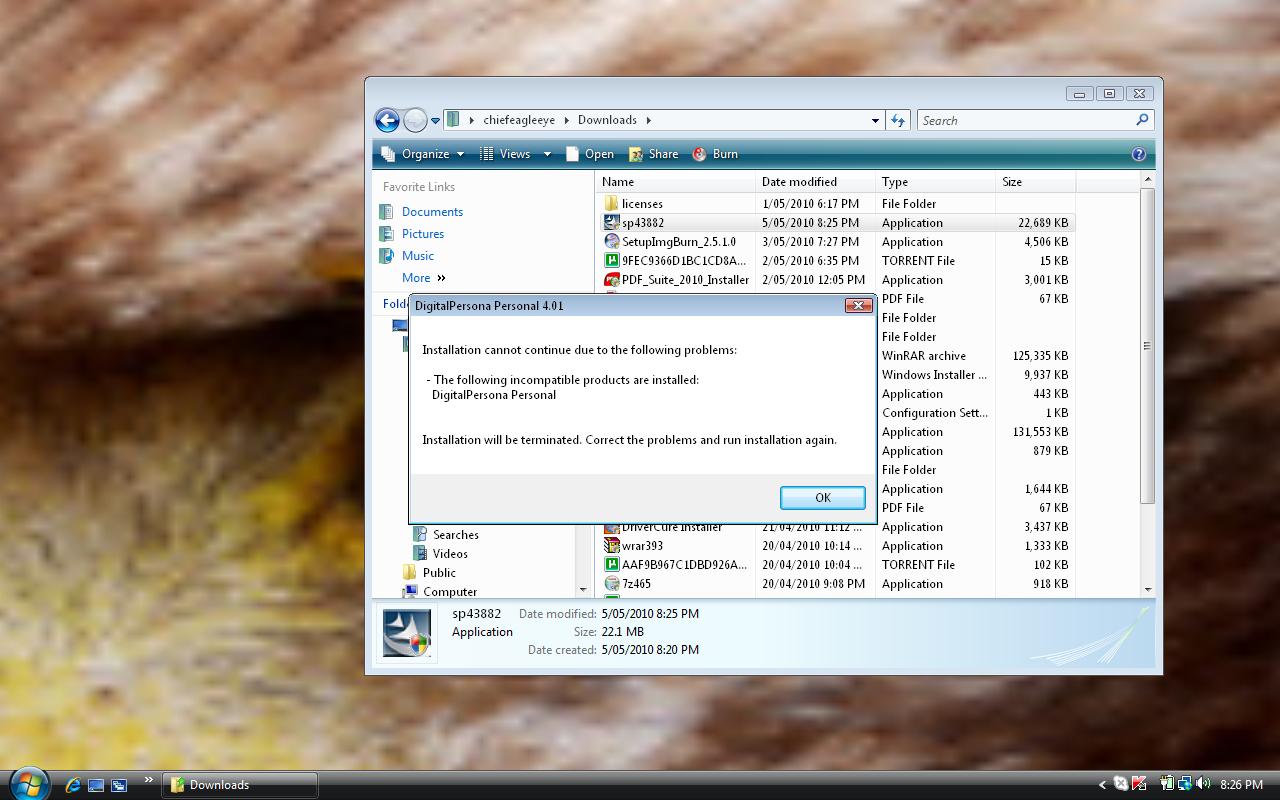Show hidden system tray icons

click(1102, 785)
